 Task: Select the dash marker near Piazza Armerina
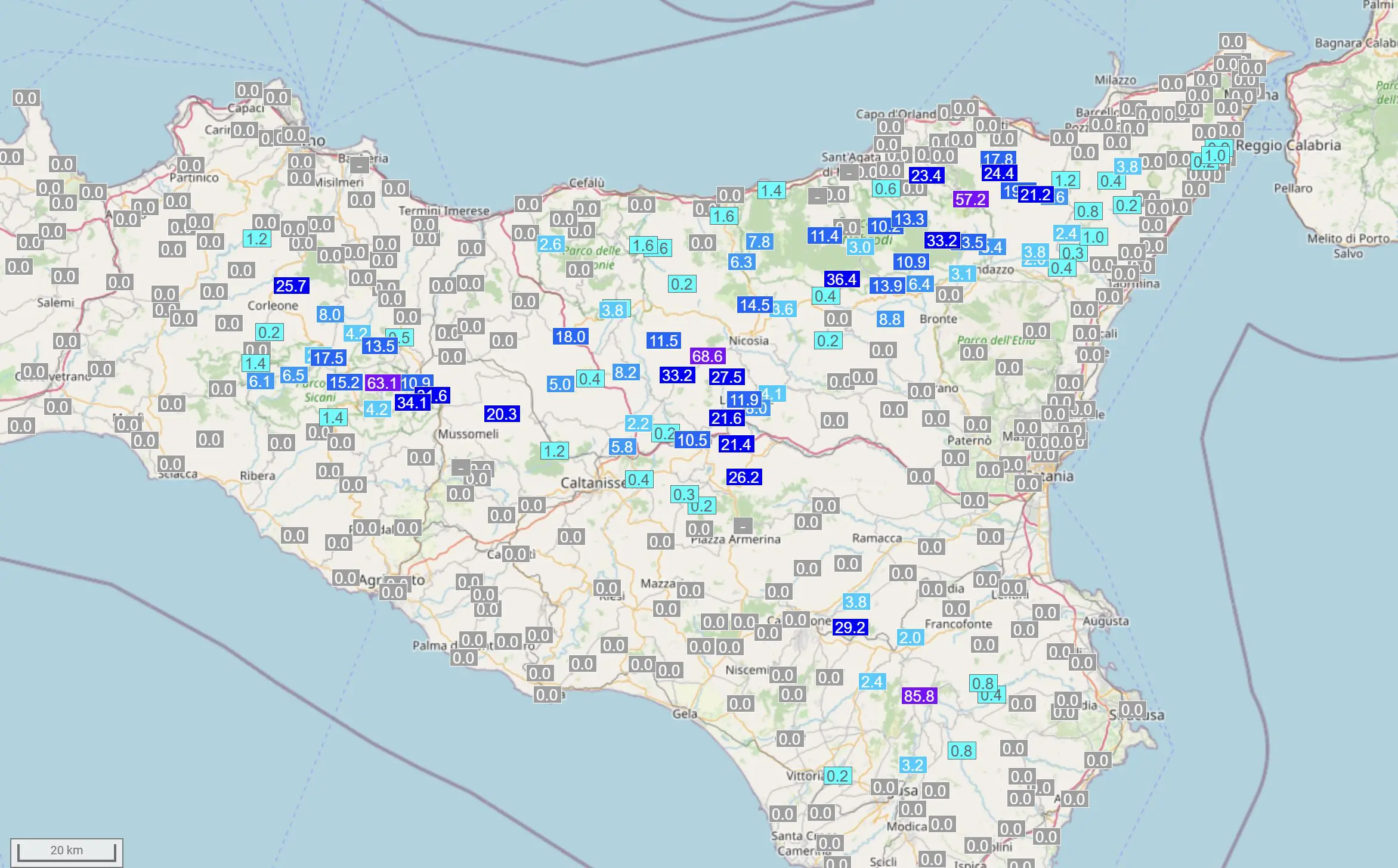point(743,526)
